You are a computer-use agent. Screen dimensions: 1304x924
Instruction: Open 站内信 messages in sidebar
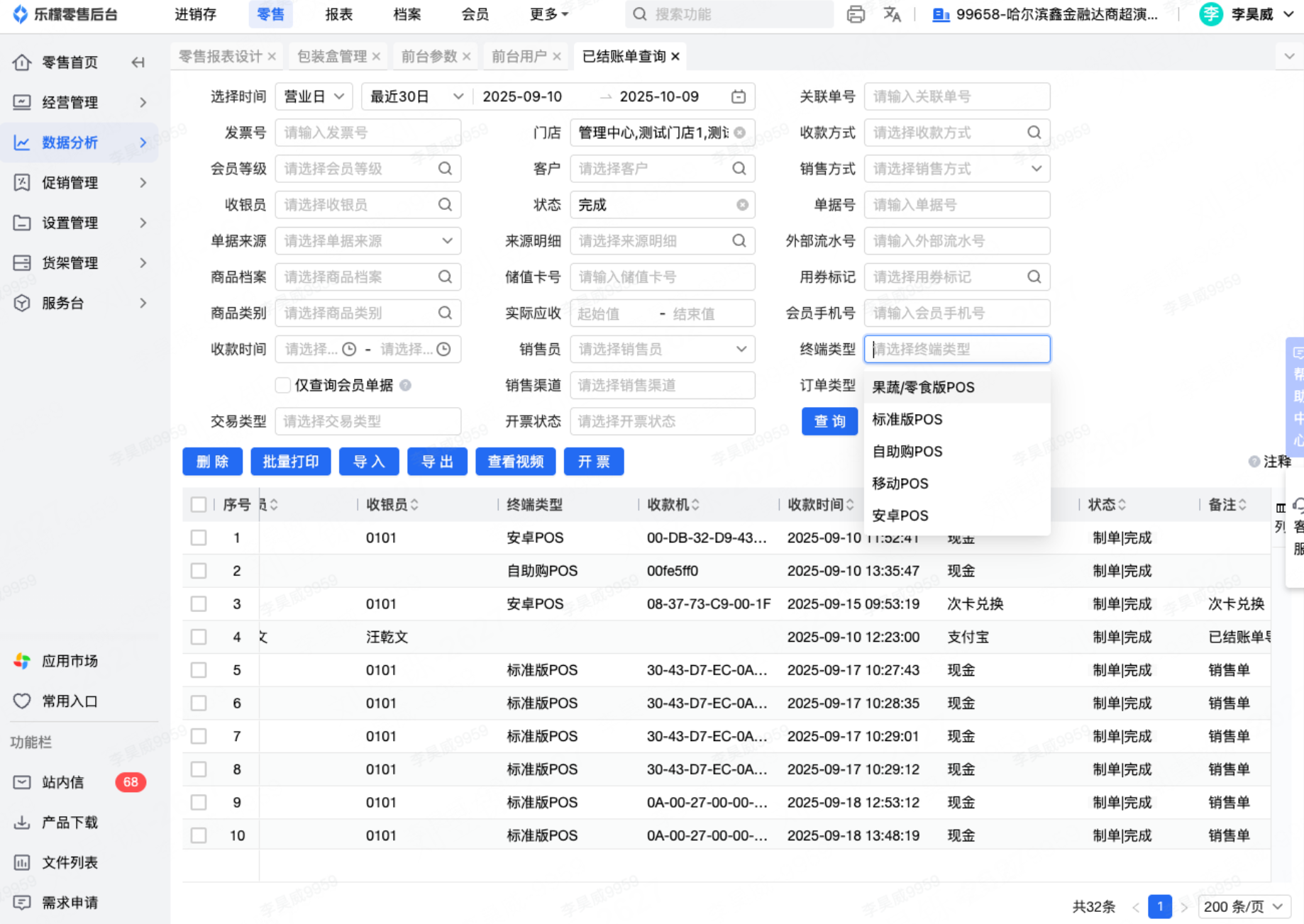pyautogui.click(x=62, y=782)
